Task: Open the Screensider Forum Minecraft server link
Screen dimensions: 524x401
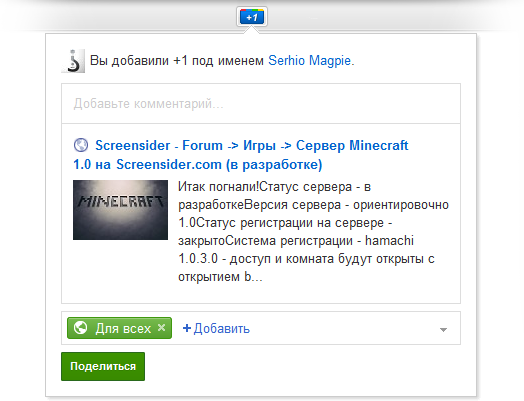Action: pos(241,155)
